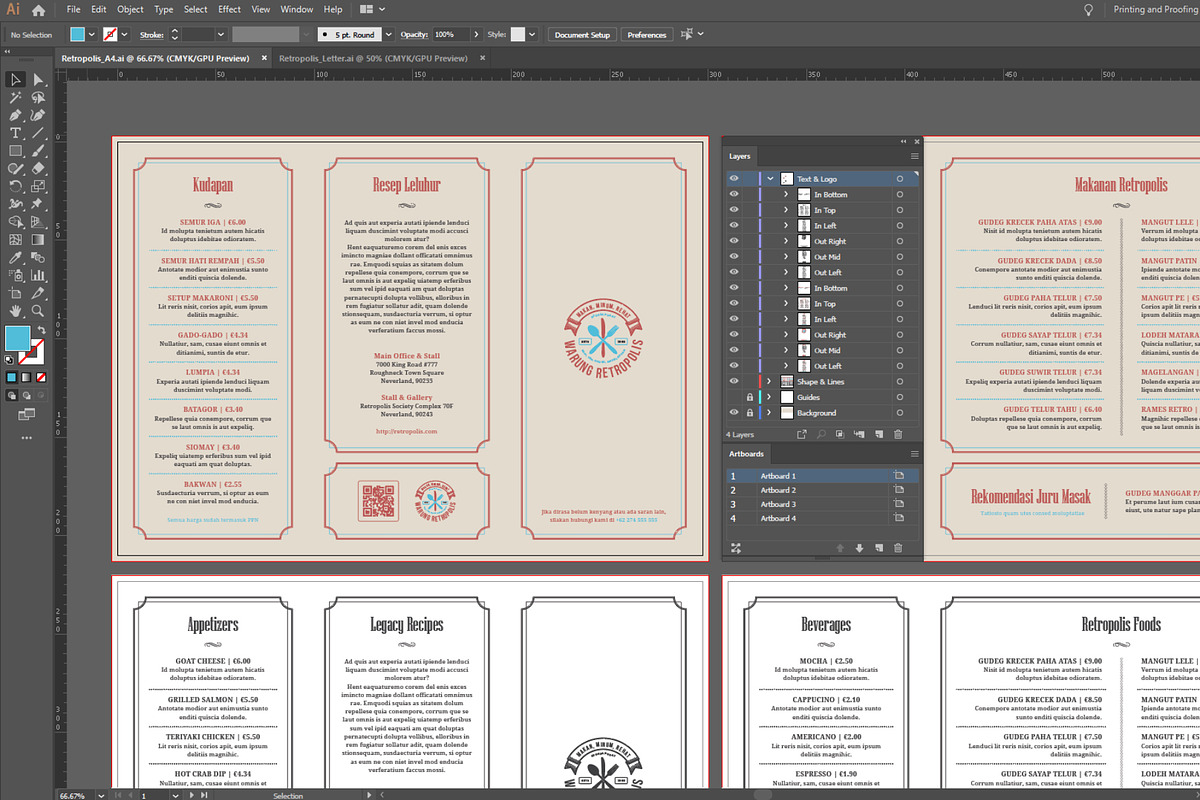The height and width of the screenshot is (800, 1200).
Task: Click Home icon in the top bar
Action: pos(38,10)
